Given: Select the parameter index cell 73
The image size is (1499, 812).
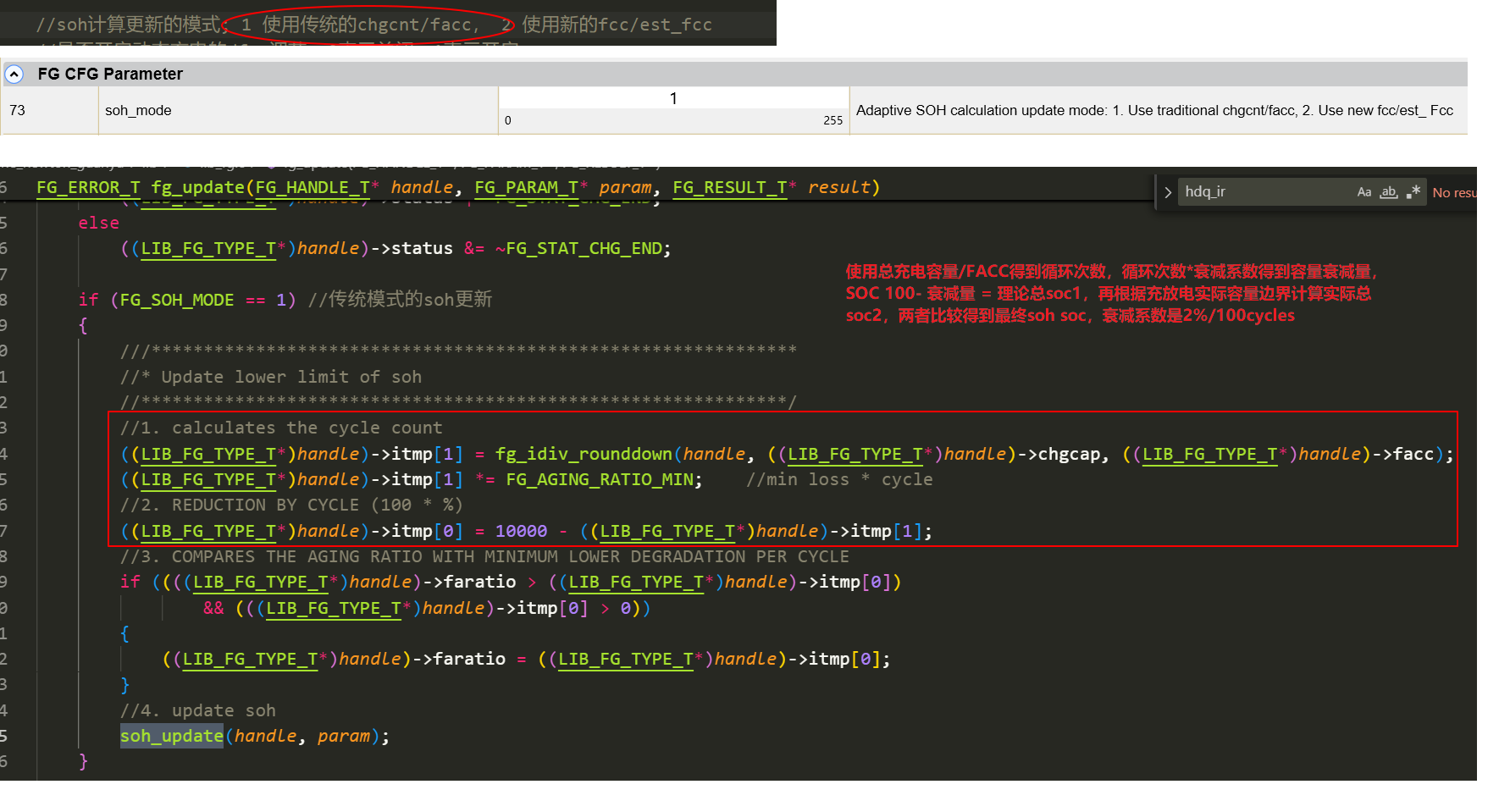Looking at the screenshot, I should [x=18, y=110].
